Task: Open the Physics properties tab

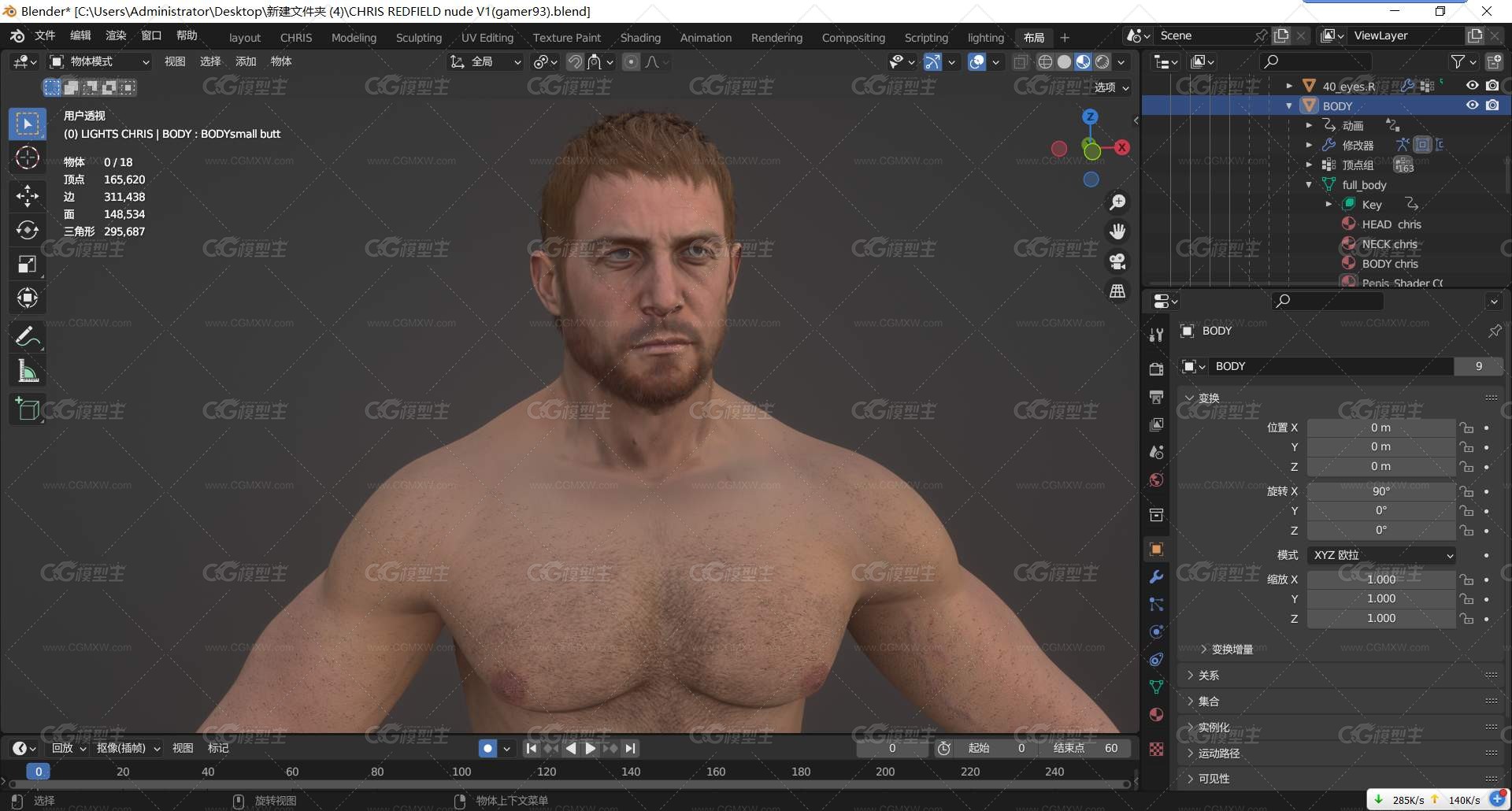Action: tap(1156, 631)
